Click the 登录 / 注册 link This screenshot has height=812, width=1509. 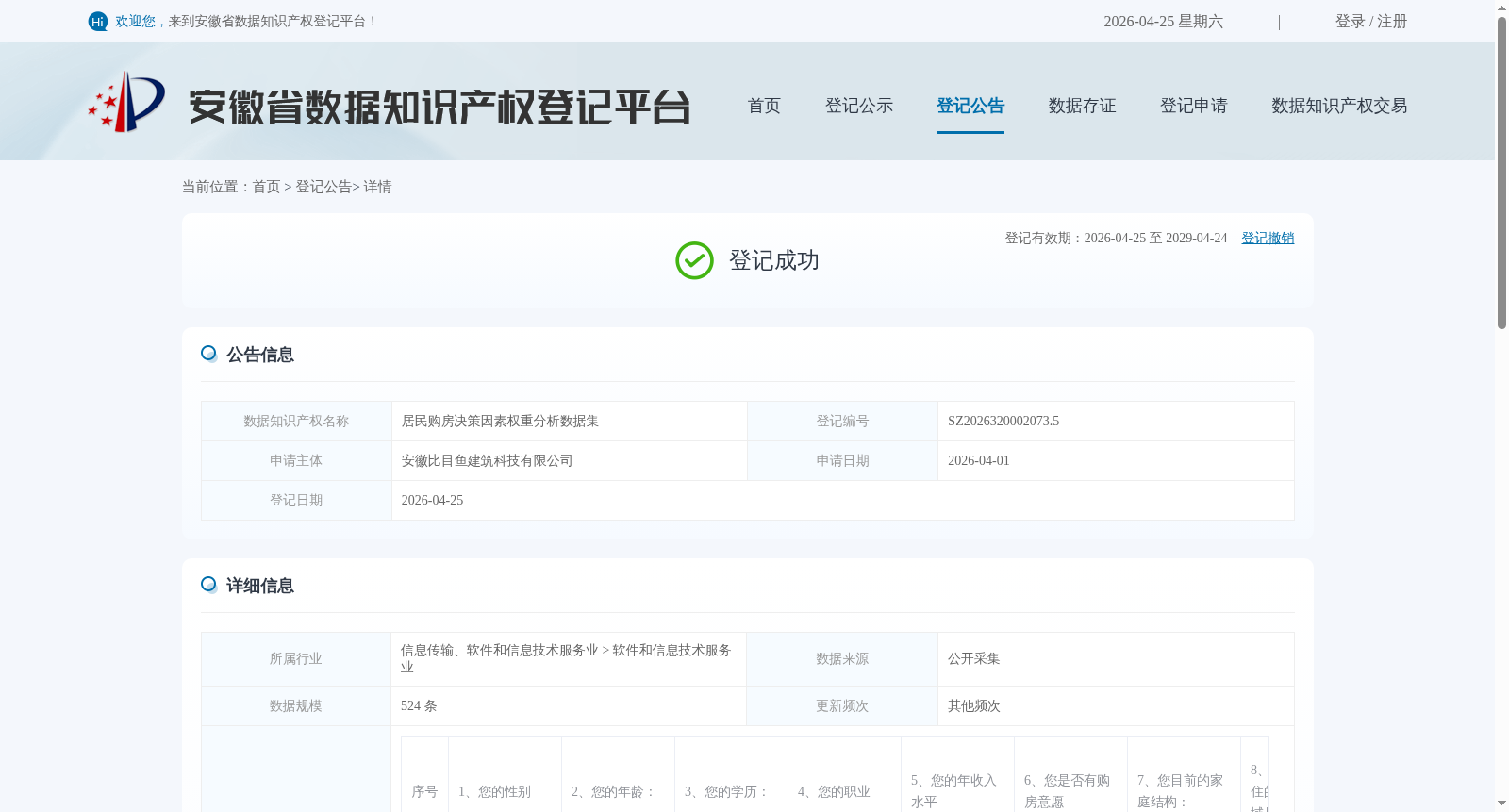1371,22
